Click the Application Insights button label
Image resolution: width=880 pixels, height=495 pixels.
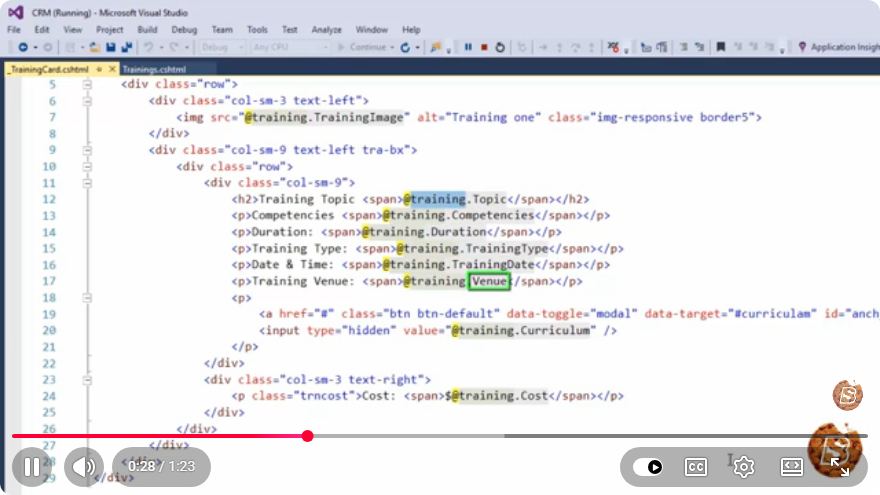pyautogui.click(x=845, y=47)
